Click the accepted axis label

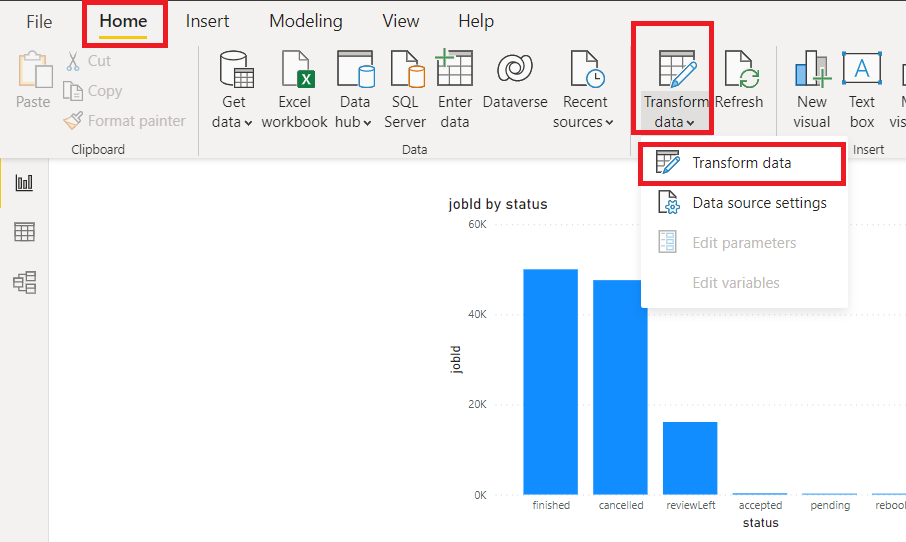click(x=760, y=505)
